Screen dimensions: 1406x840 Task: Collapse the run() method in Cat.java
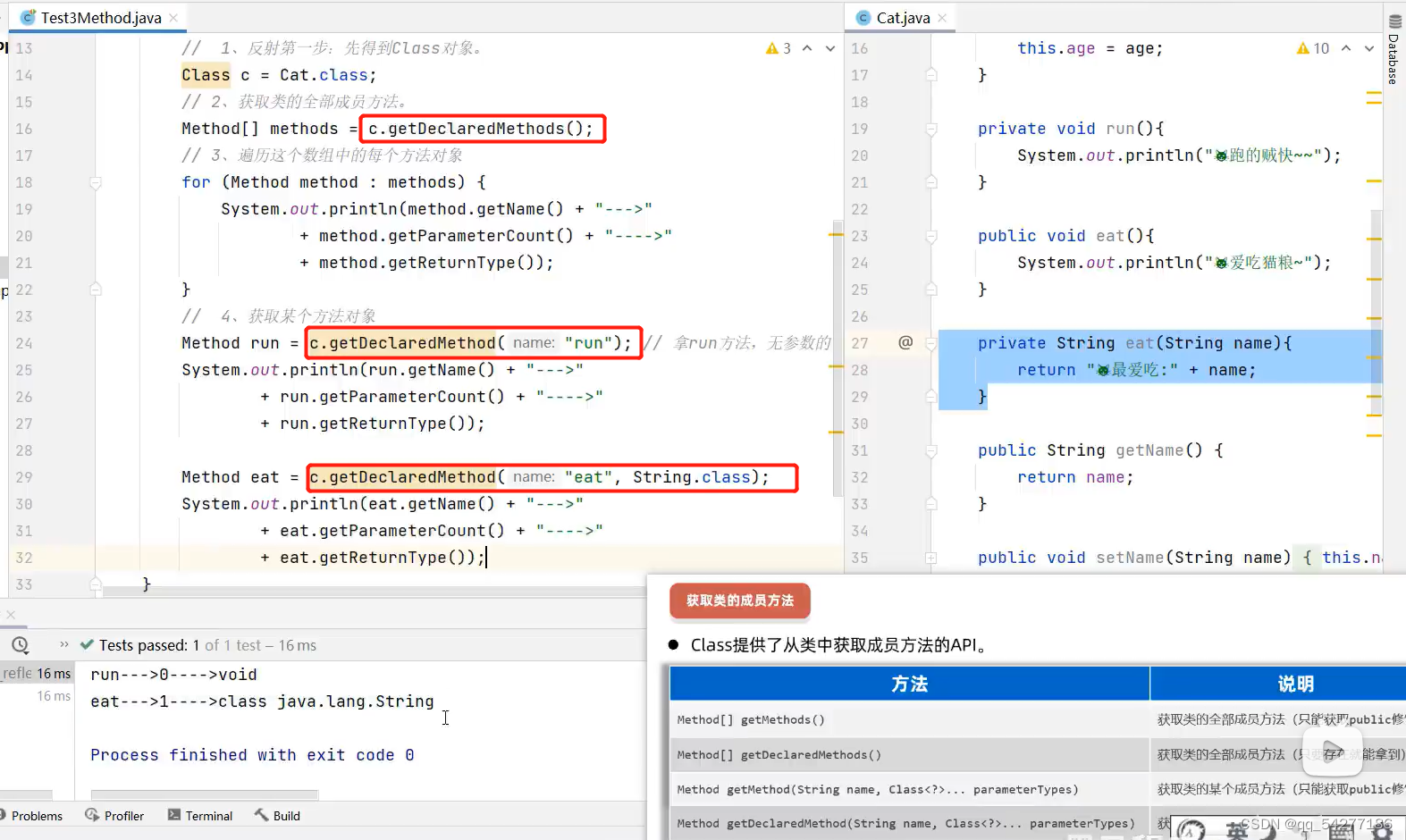[x=931, y=129]
